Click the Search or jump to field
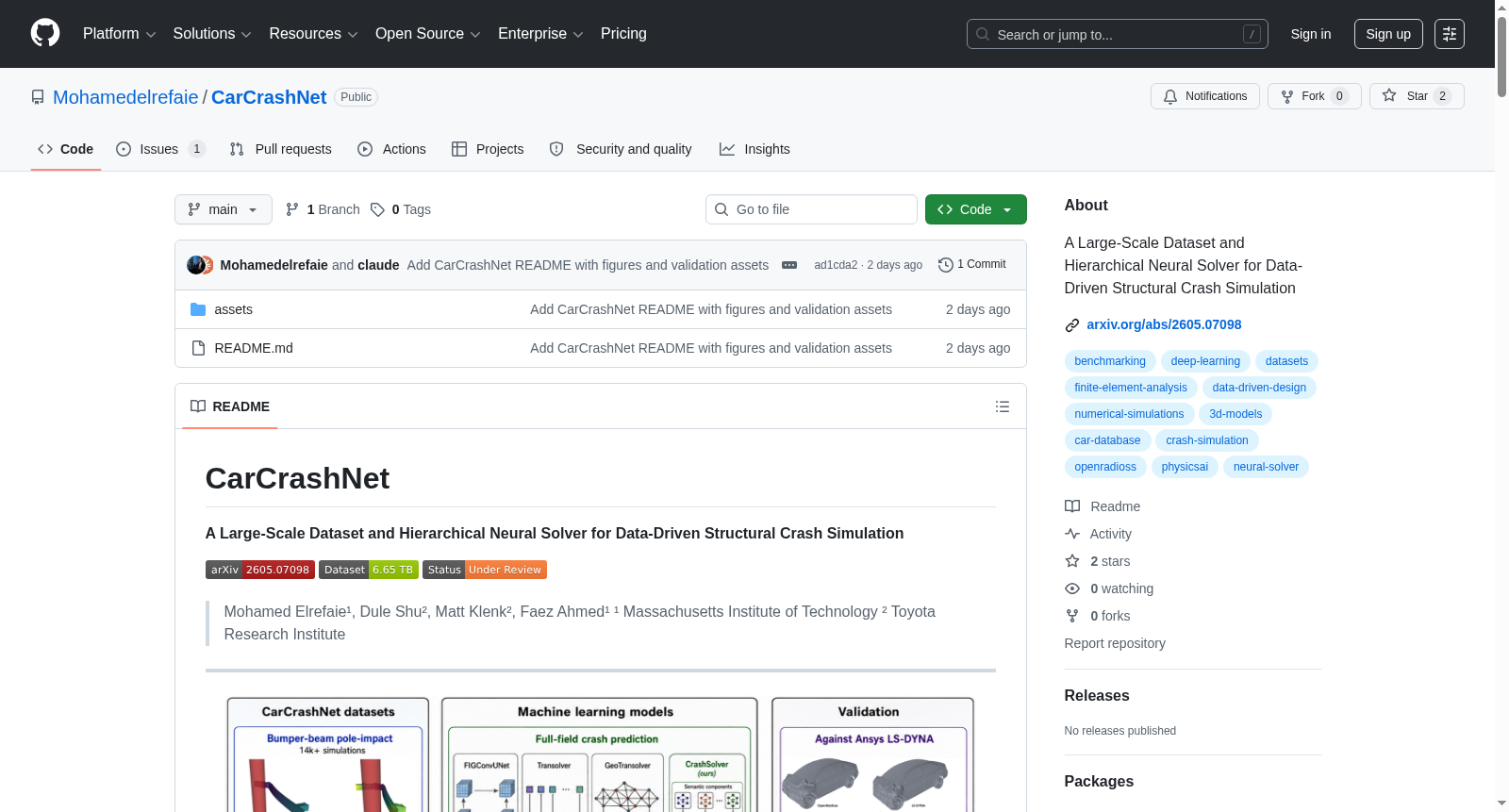This screenshot has width=1509, height=812. (1118, 34)
